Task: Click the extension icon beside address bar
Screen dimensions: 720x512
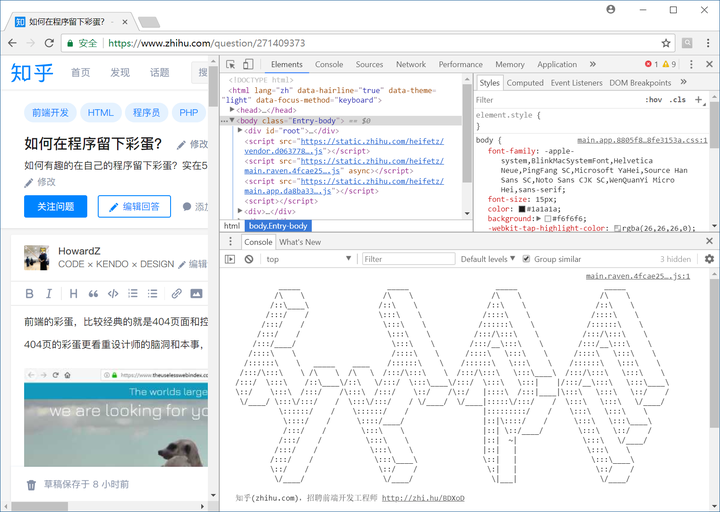Action: click(687, 43)
